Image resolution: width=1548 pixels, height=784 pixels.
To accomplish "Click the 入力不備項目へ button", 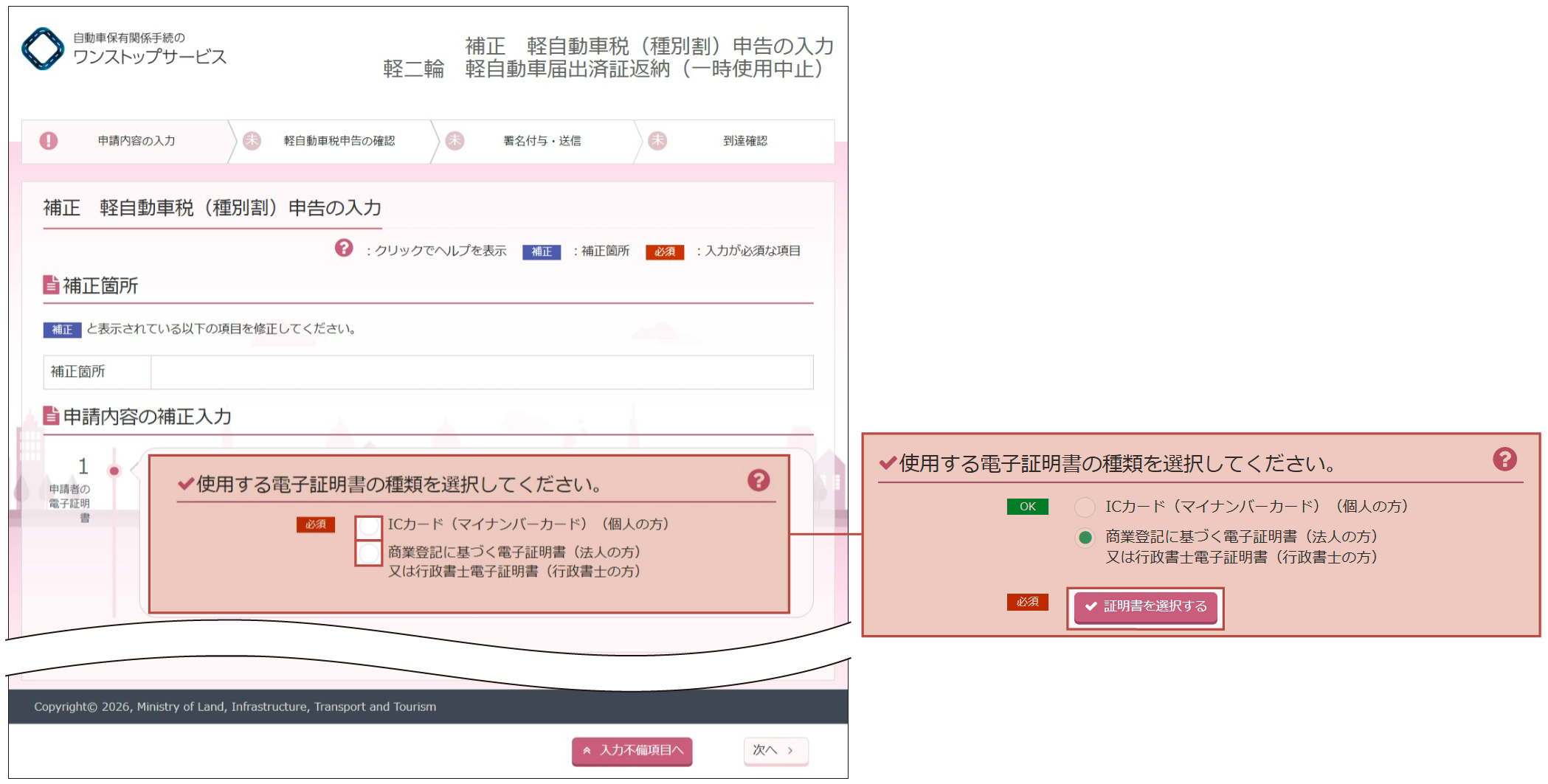I will point(632,751).
